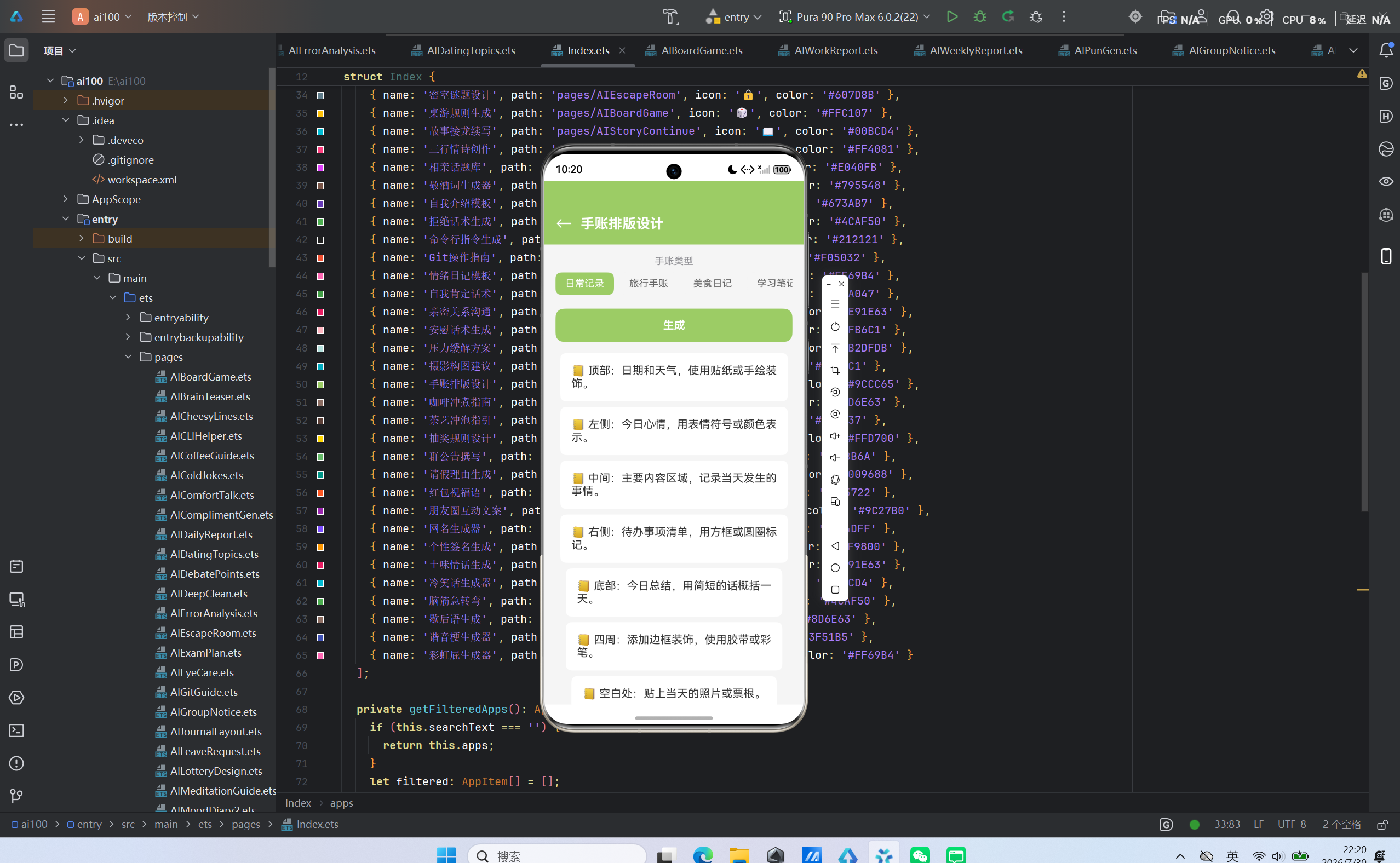Switch to the AIWorkReport.ets tab
The image size is (1400, 863).
pos(828,50)
